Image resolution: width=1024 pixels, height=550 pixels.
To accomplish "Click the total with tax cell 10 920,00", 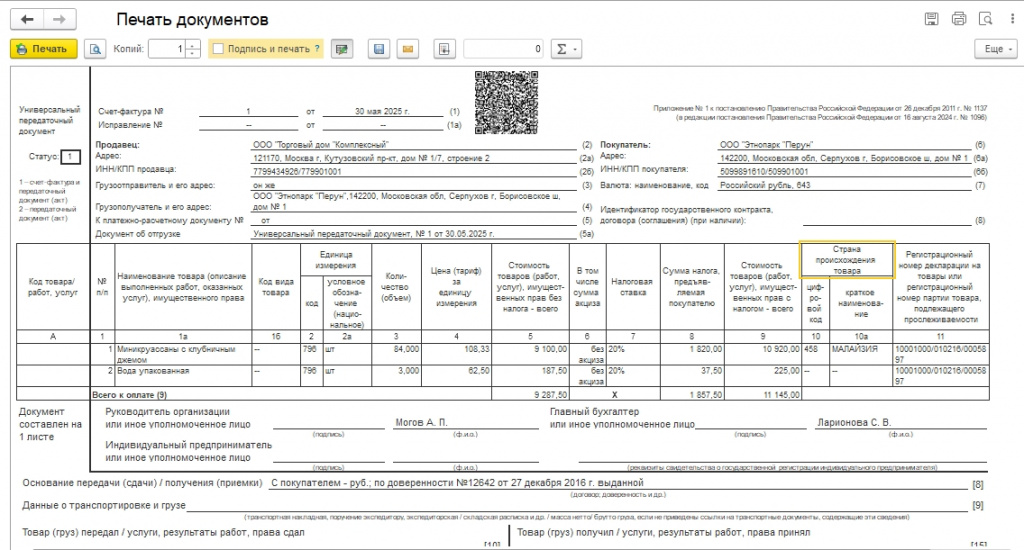I will [763, 354].
